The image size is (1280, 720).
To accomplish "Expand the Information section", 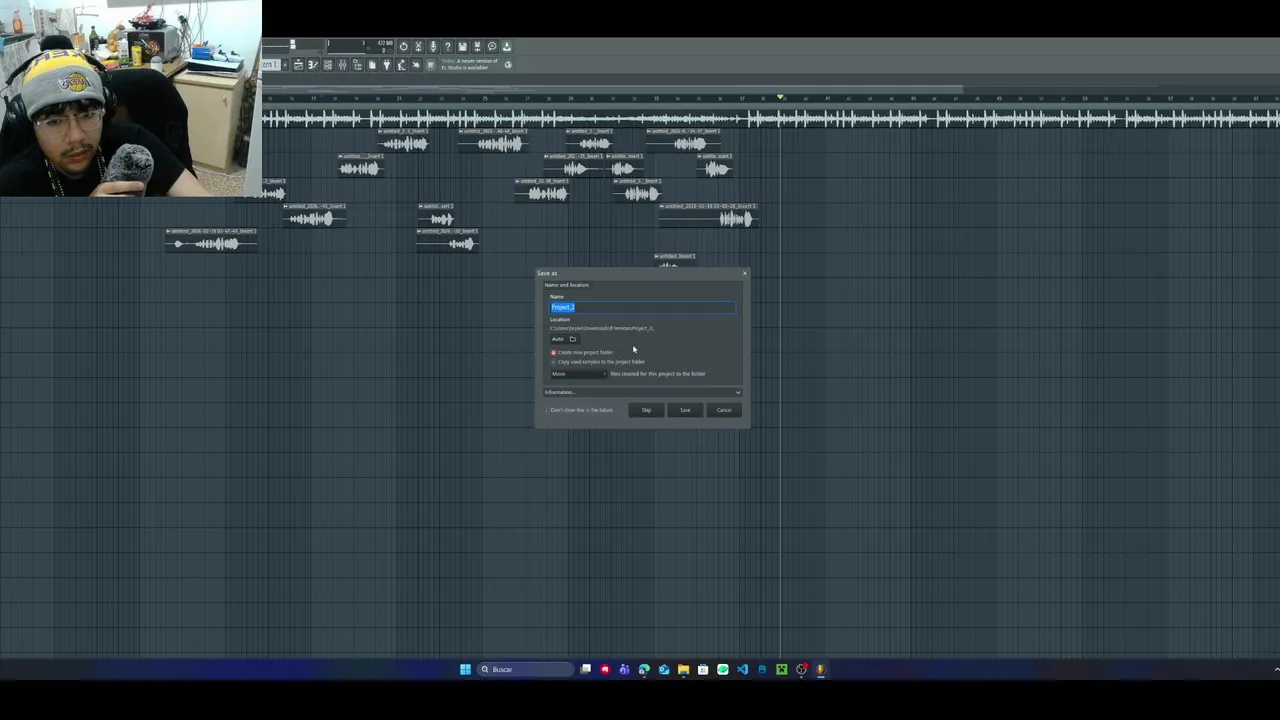I will pos(642,392).
